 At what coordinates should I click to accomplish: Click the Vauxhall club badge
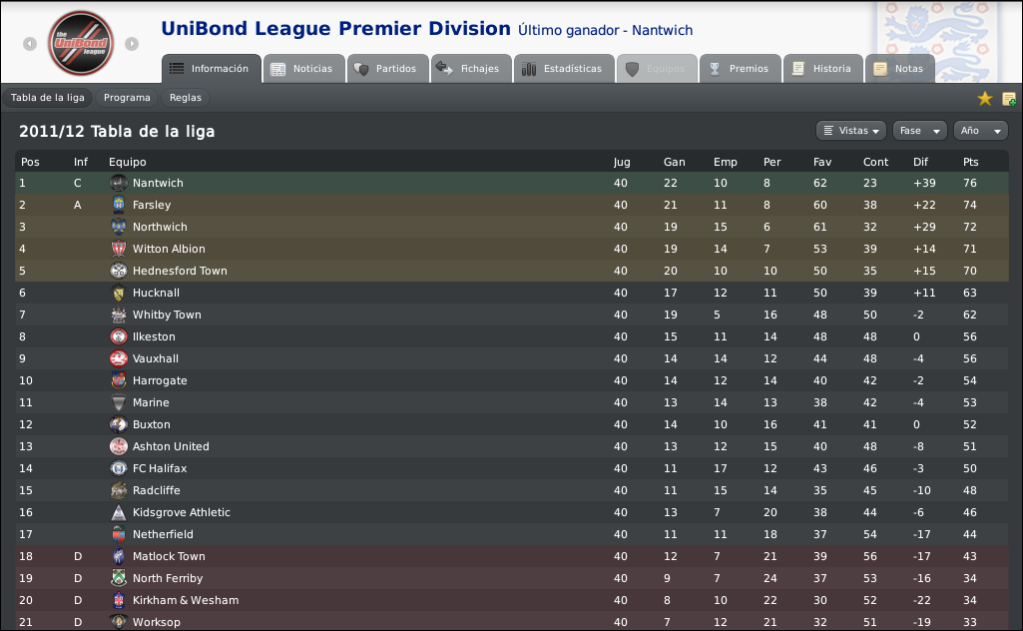point(118,358)
